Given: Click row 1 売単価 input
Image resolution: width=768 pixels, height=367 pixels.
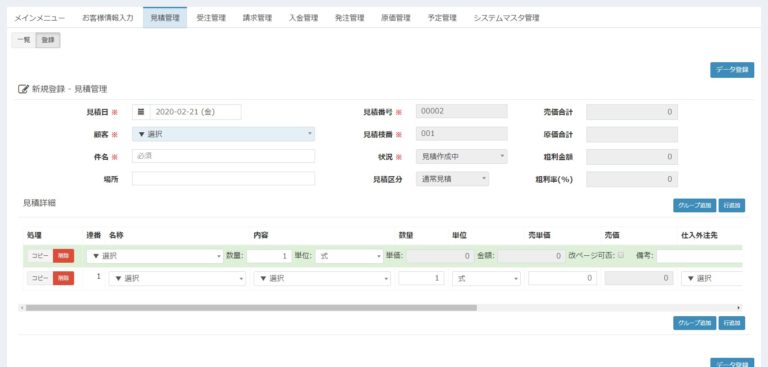Looking at the screenshot, I should (x=562, y=278).
